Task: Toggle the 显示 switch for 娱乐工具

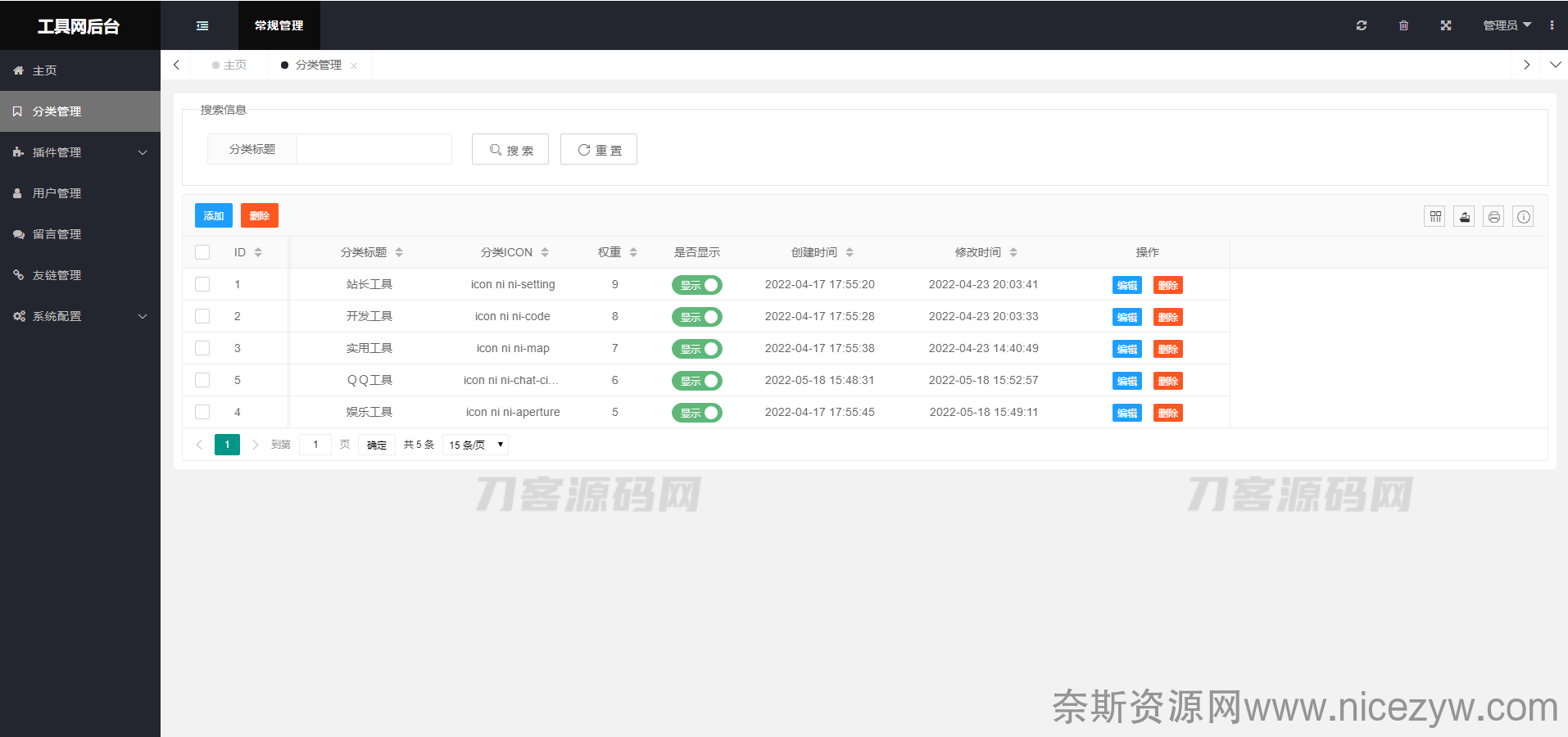Action: click(696, 413)
